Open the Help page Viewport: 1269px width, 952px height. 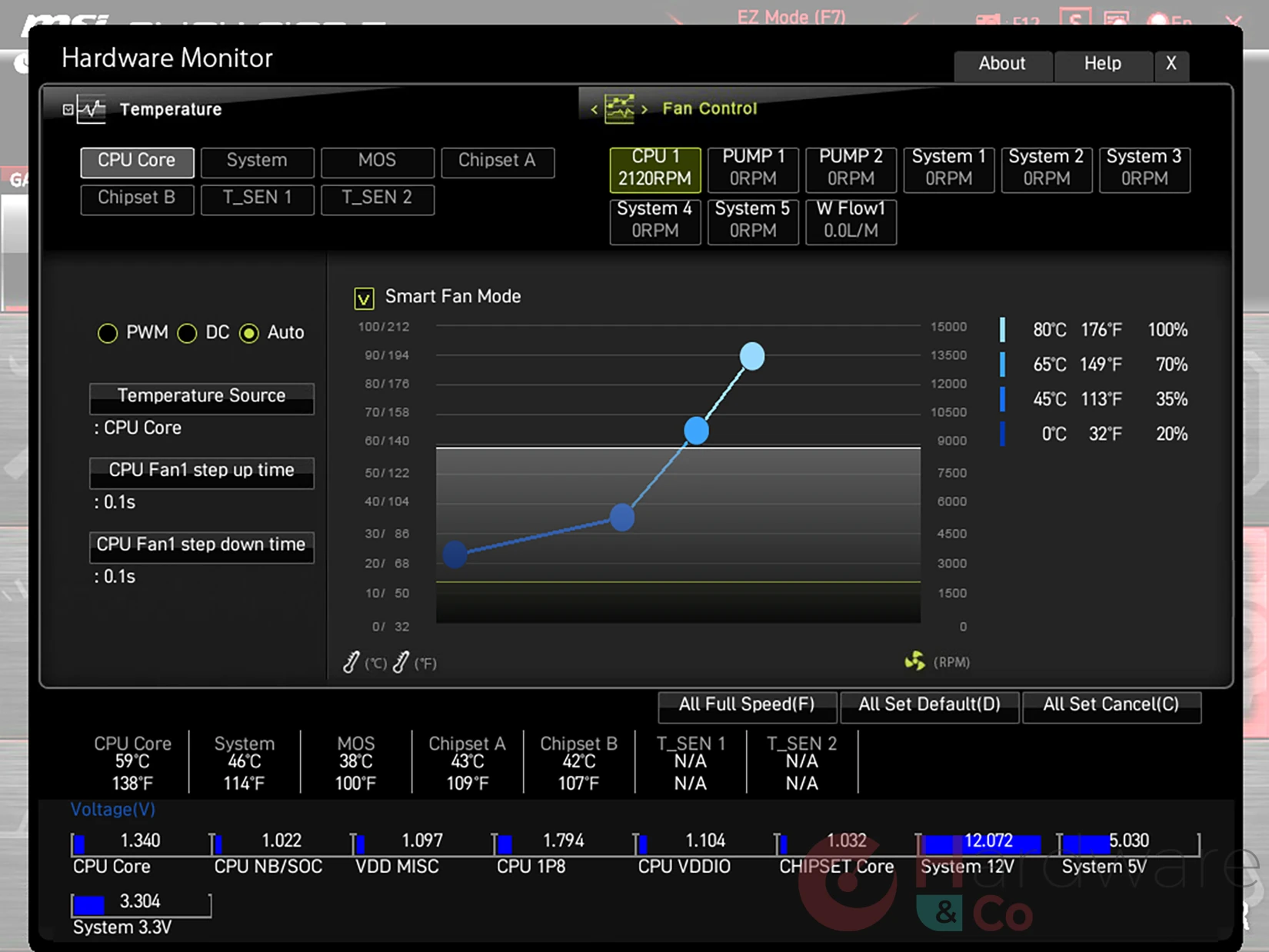[1103, 65]
